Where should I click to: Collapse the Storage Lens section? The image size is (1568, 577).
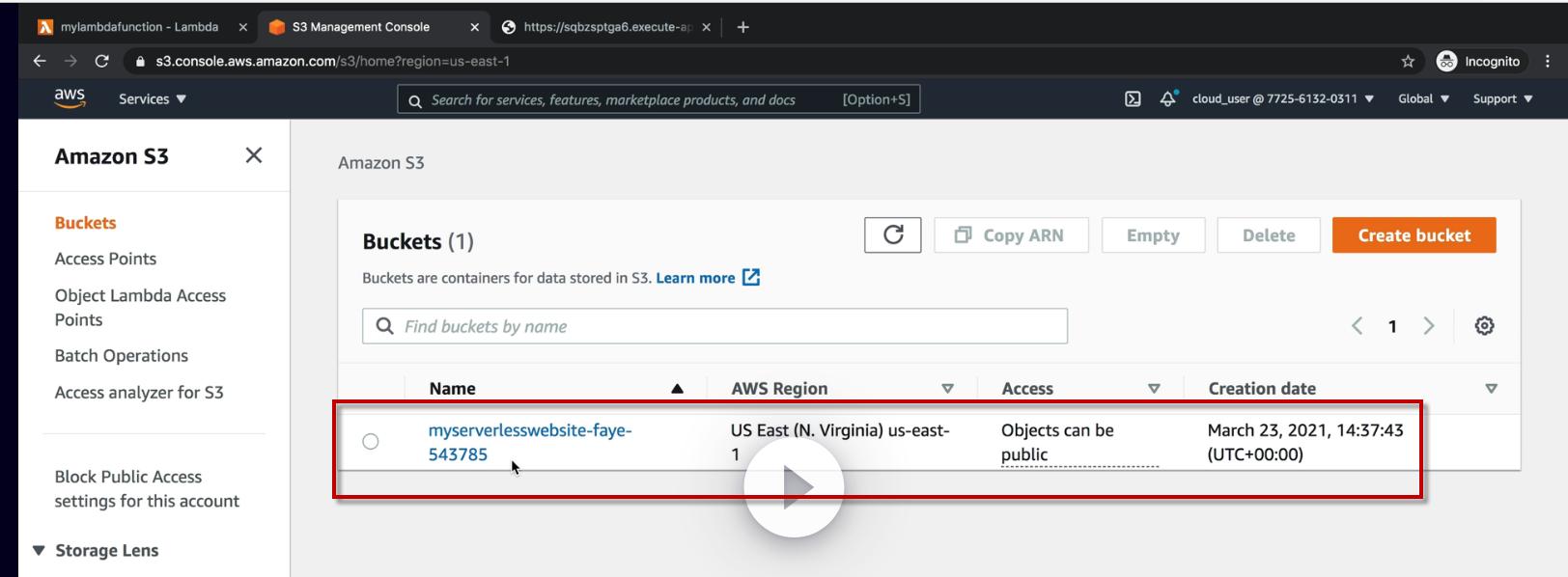(40, 551)
